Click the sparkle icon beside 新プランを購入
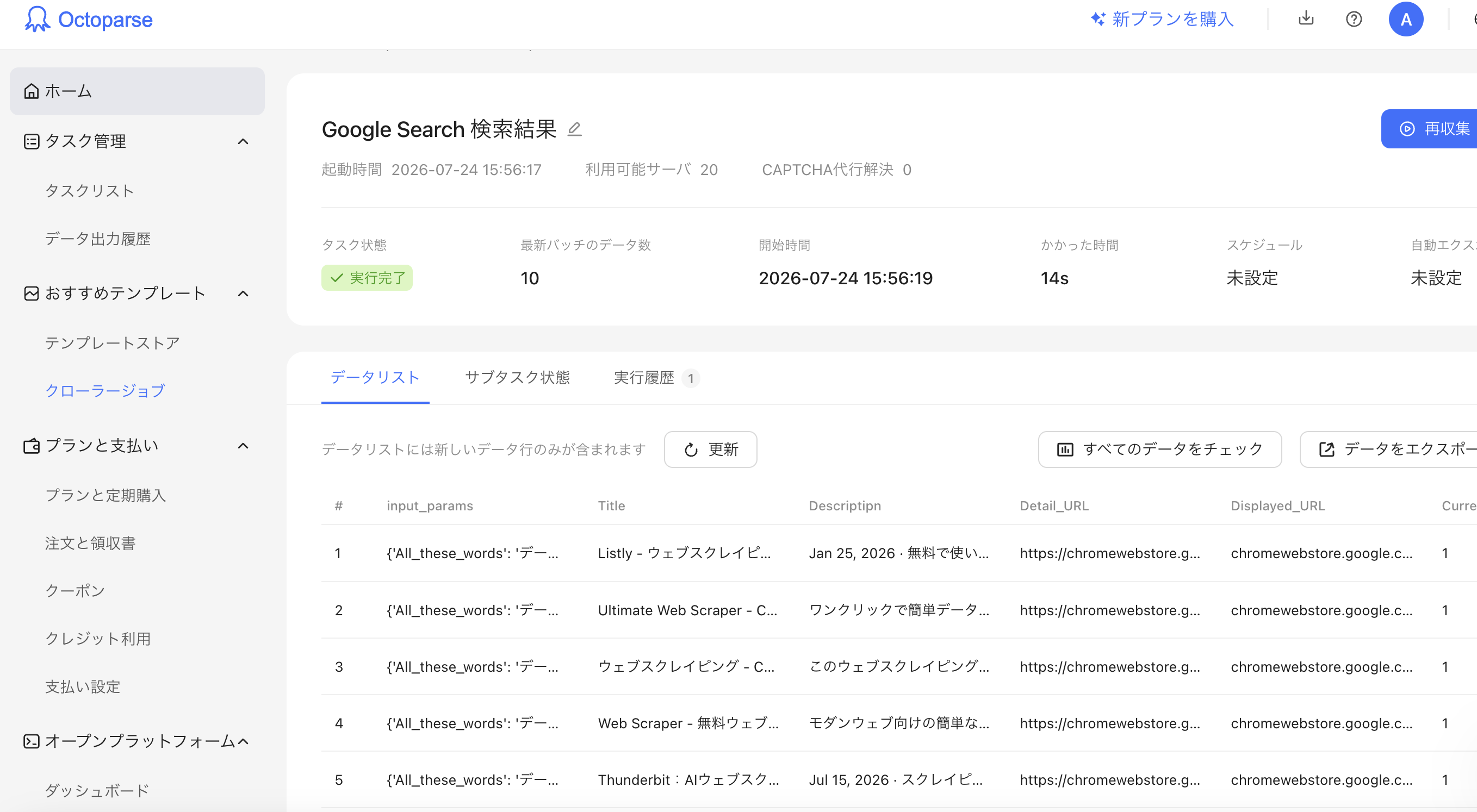This screenshot has width=1477, height=812. point(1097,19)
